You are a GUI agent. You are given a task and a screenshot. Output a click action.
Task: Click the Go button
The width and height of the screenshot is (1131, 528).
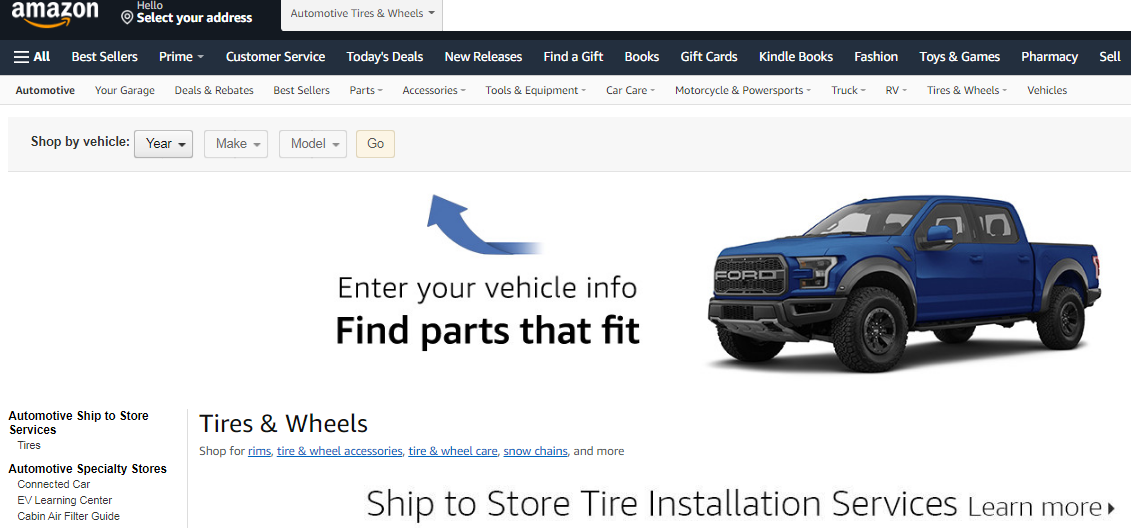coord(375,144)
